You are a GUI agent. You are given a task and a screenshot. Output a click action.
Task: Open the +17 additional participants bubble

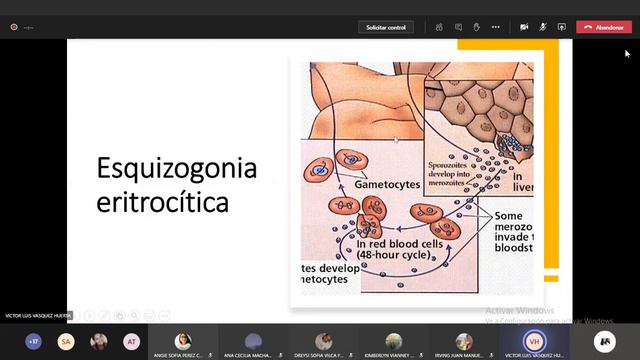pos(33,342)
